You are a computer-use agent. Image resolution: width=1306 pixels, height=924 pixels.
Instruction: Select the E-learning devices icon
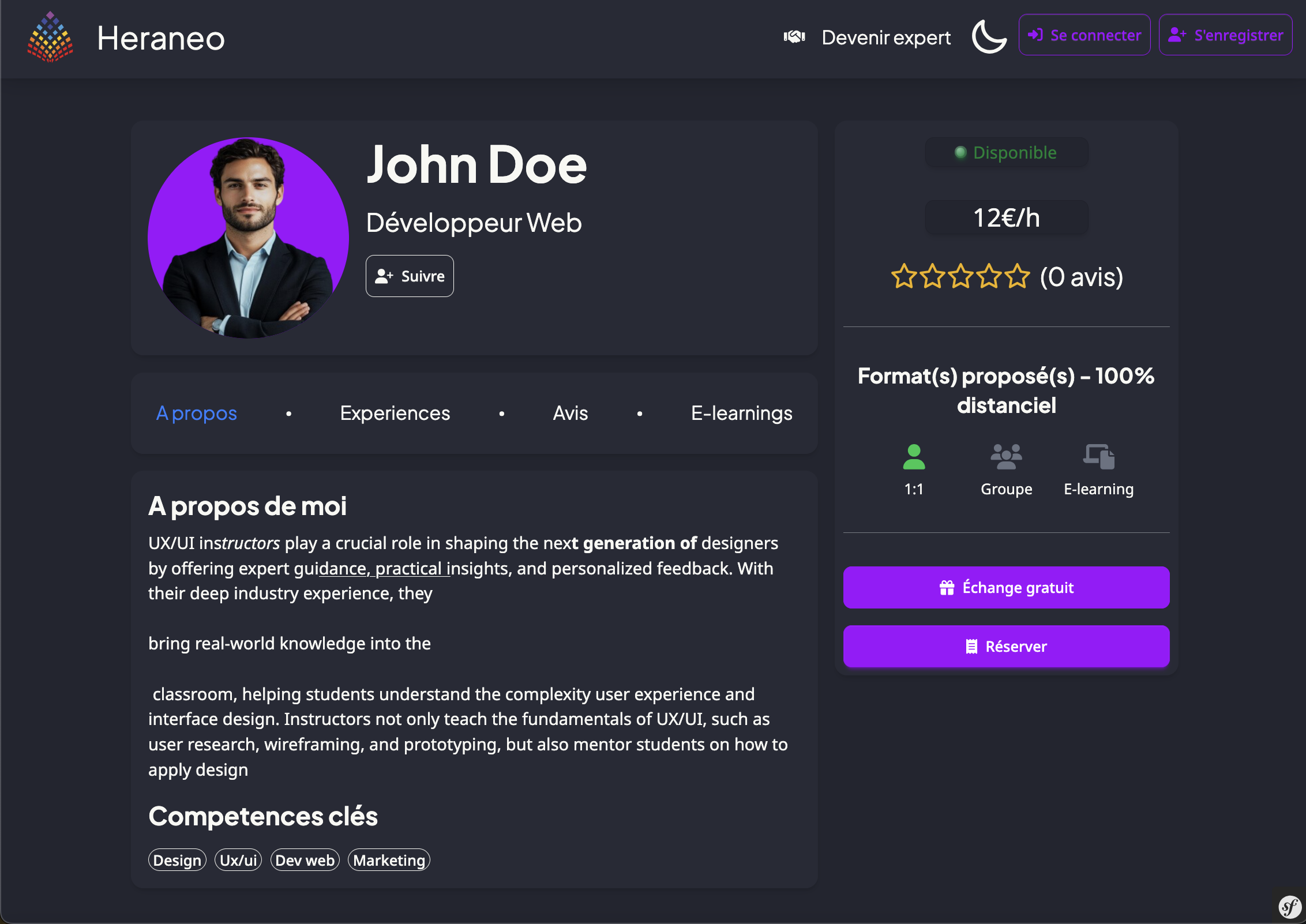[1098, 457]
